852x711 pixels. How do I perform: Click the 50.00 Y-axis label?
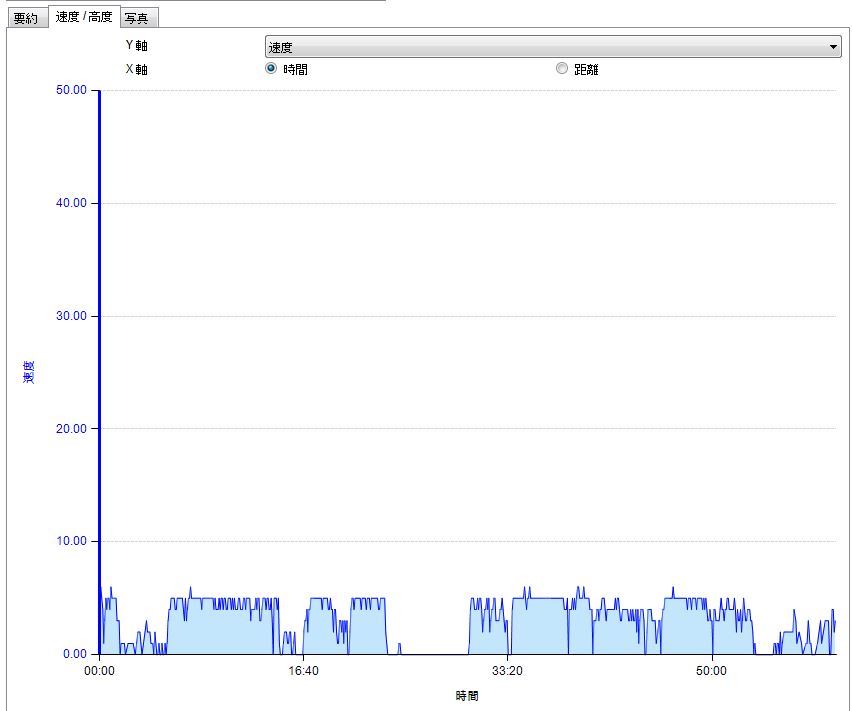point(71,90)
